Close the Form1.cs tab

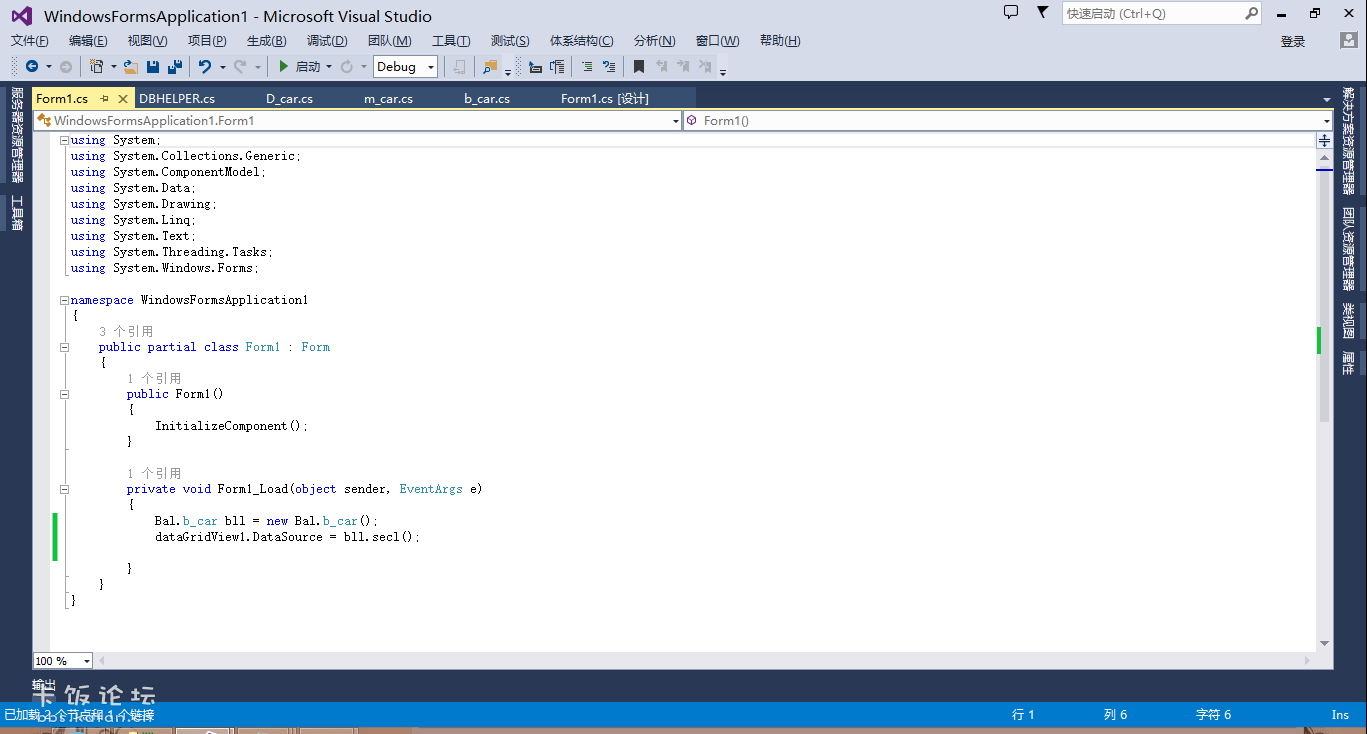(123, 99)
